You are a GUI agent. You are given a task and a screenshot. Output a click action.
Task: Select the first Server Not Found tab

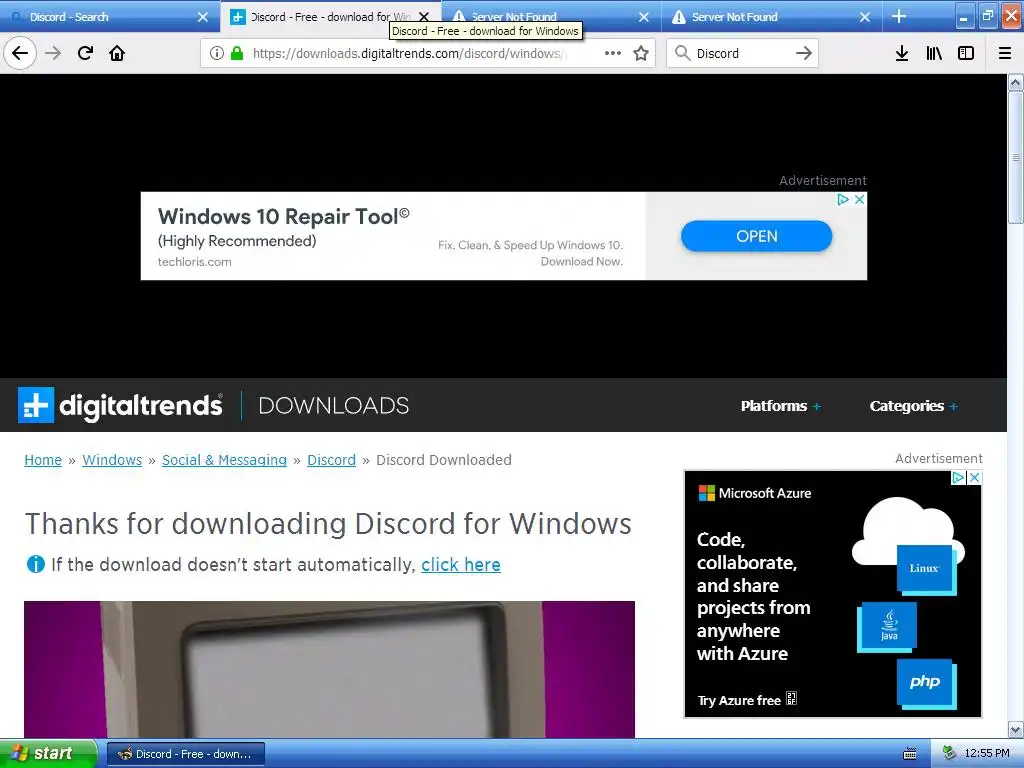(x=552, y=16)
